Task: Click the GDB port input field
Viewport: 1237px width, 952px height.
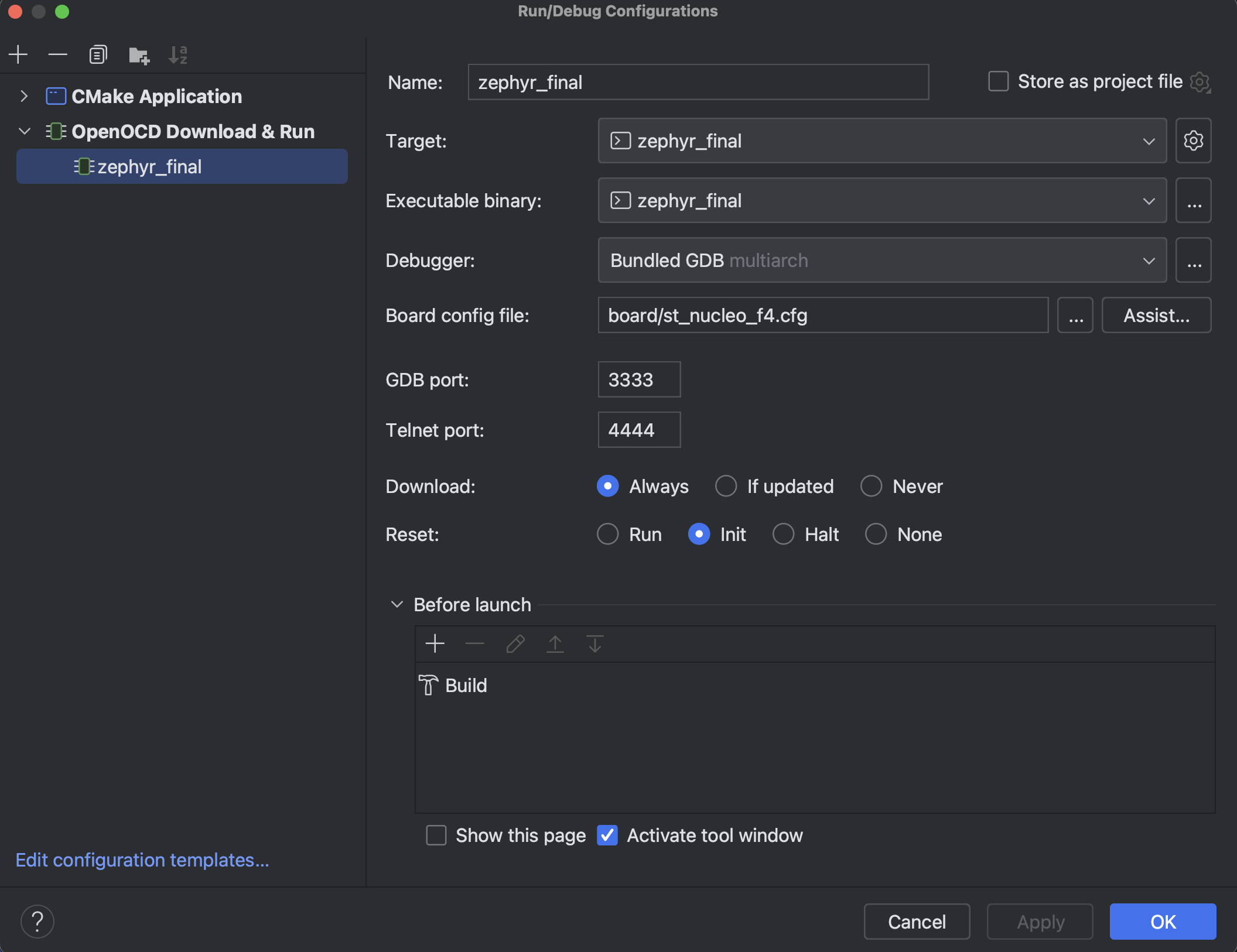Action: click(638, 379)
